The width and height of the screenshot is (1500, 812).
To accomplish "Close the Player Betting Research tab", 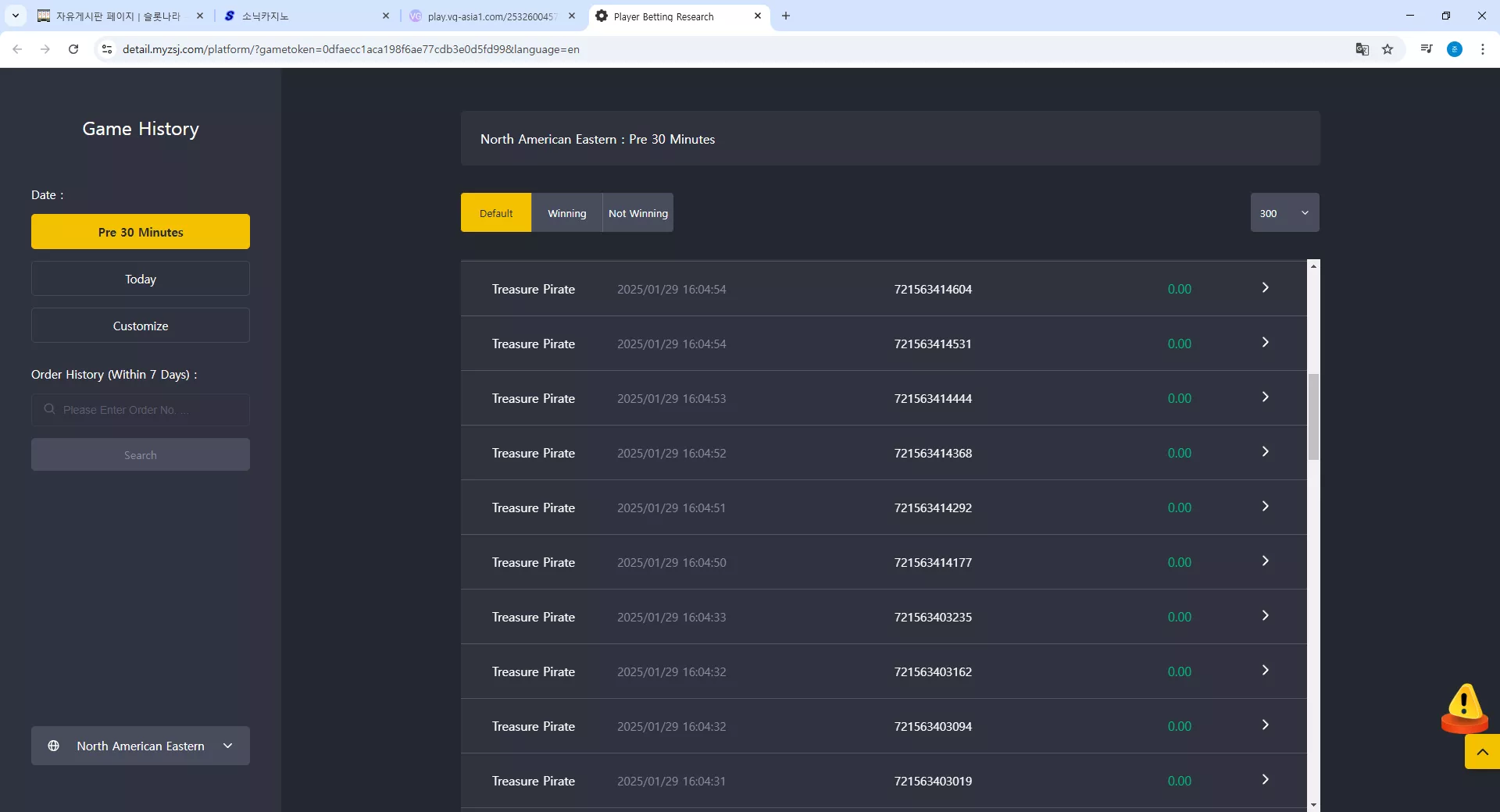I will click(x=758, y=16).
